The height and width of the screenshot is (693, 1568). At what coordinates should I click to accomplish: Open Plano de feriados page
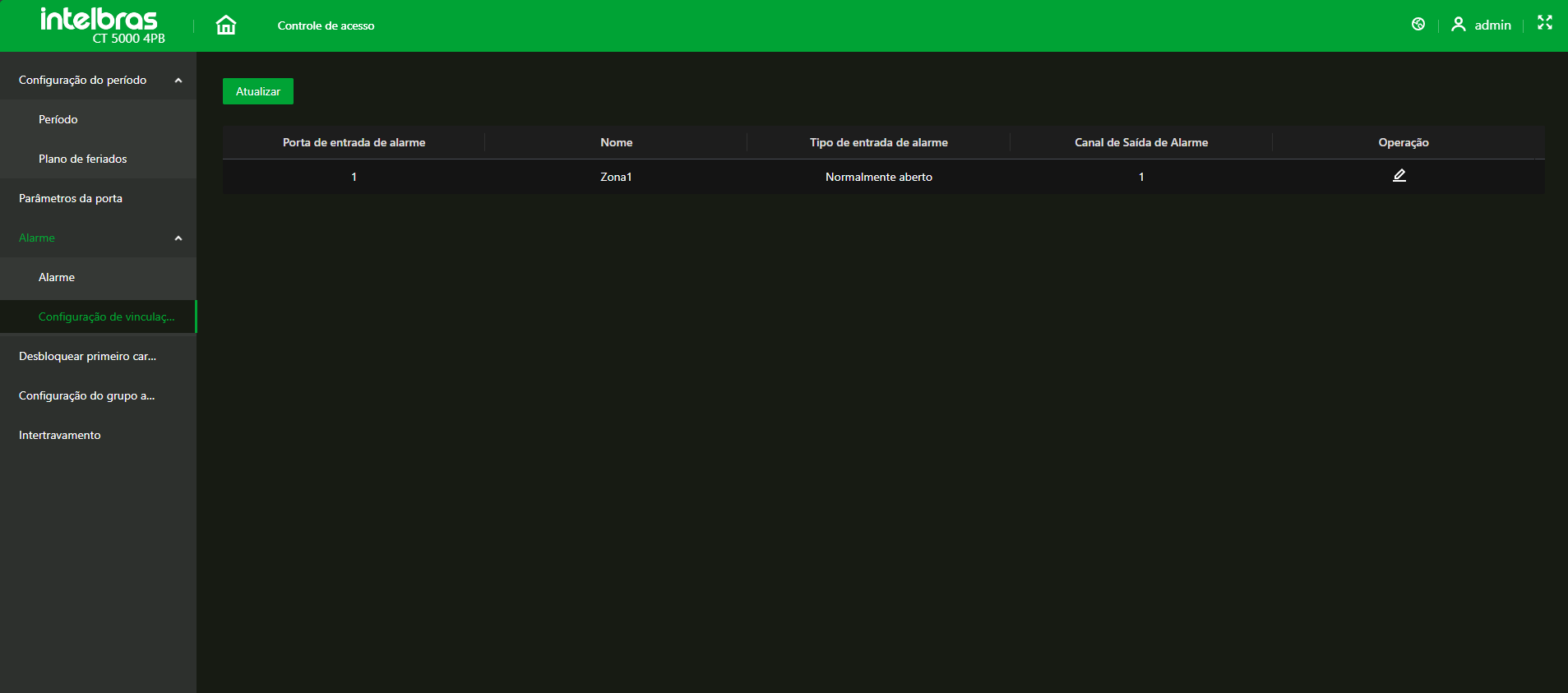pyautogui.click(x=83, y=159)
